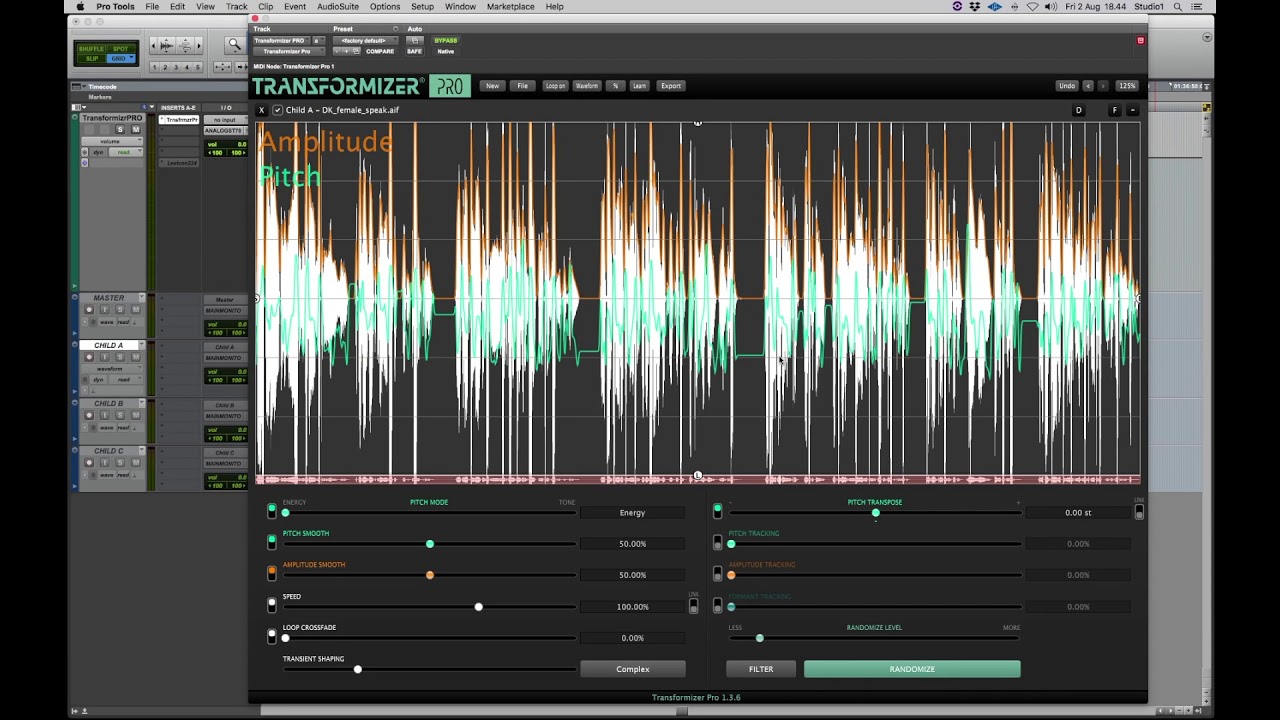Click the volume icon in the macOS menu bar
1280x720 pixels.
tap(1051, 6)
